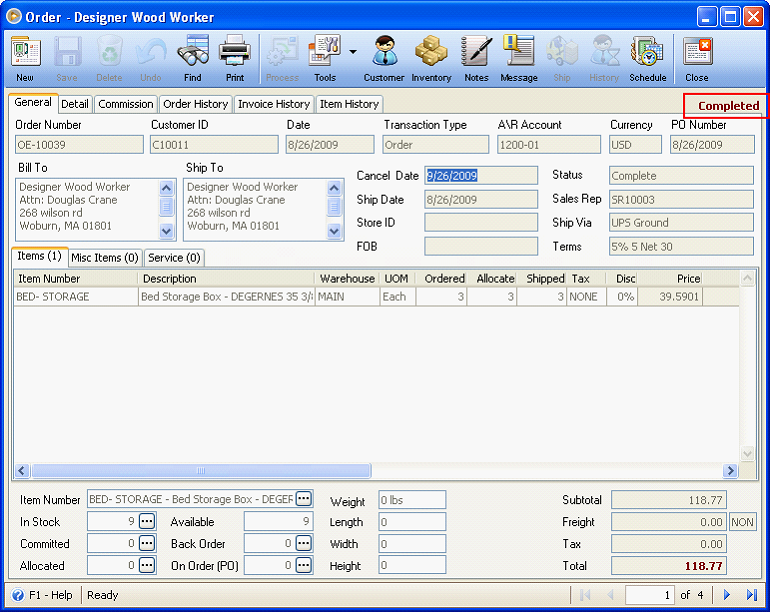771x613 pixels.
Task: Click the Ship To scroll up arrow
Action: [x=334, y=188]
